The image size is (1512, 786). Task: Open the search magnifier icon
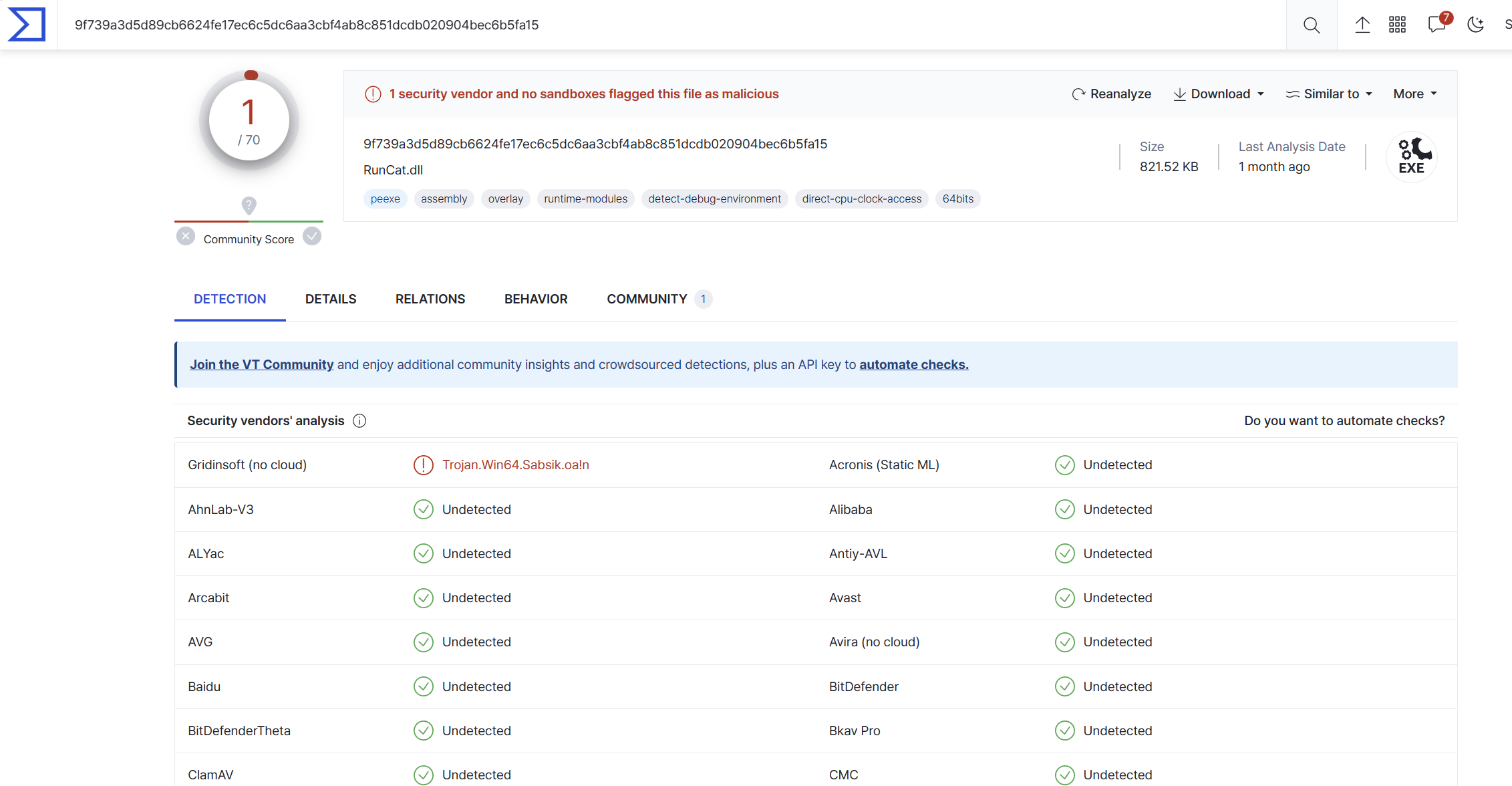(1312, 25)
